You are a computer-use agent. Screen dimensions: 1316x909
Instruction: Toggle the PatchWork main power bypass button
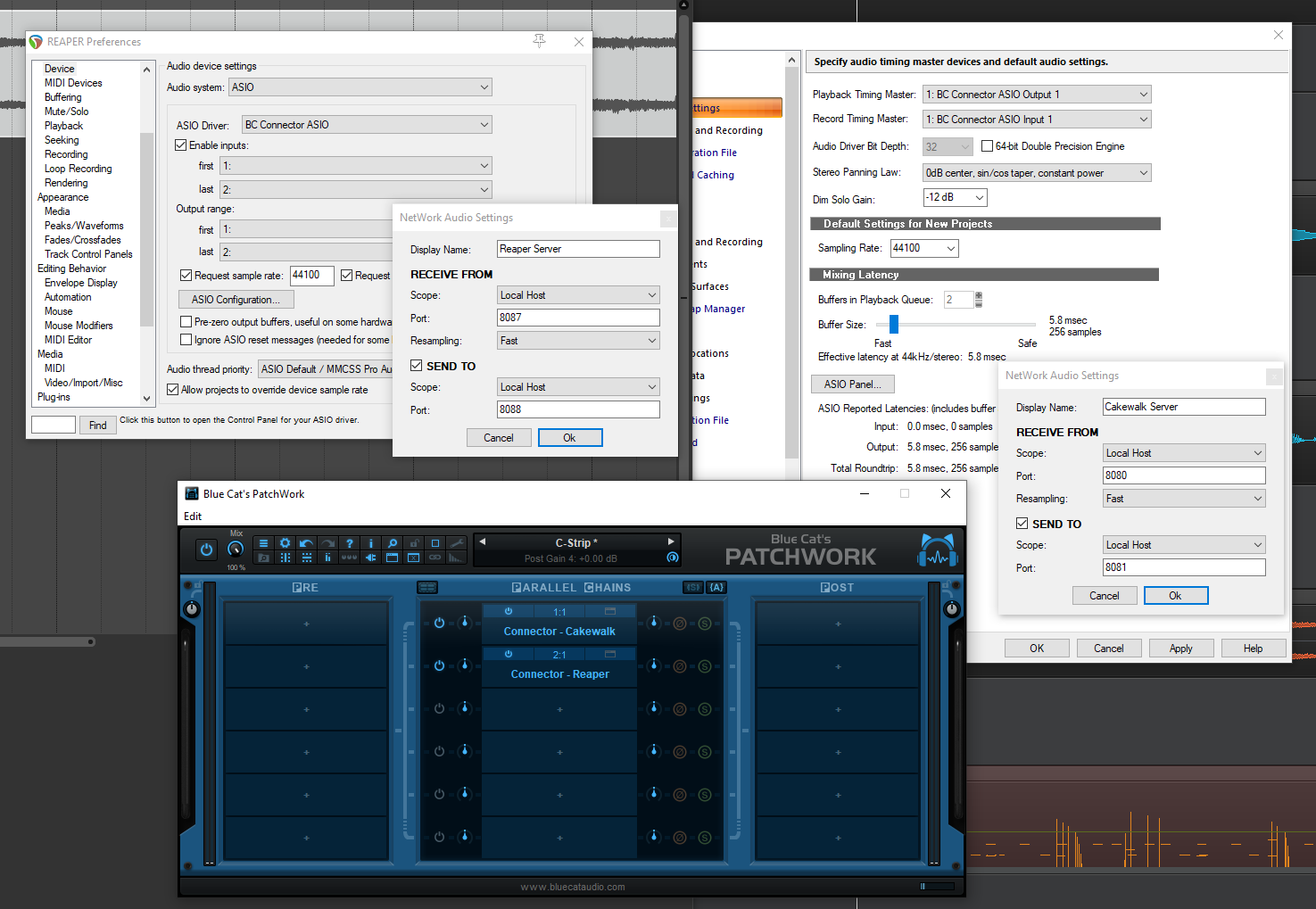(206, 550)
